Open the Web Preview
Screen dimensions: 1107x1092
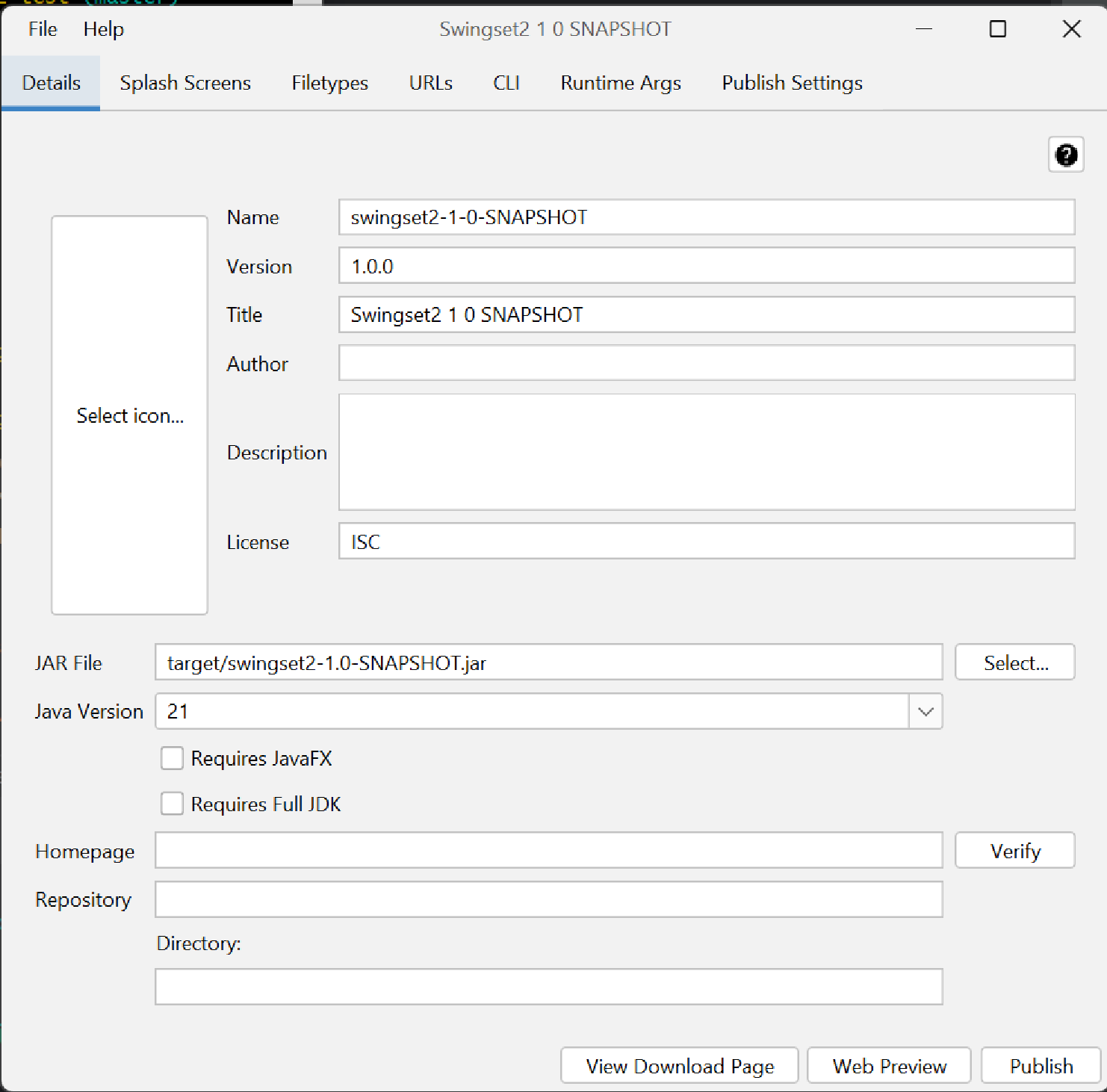[889, 1066]
